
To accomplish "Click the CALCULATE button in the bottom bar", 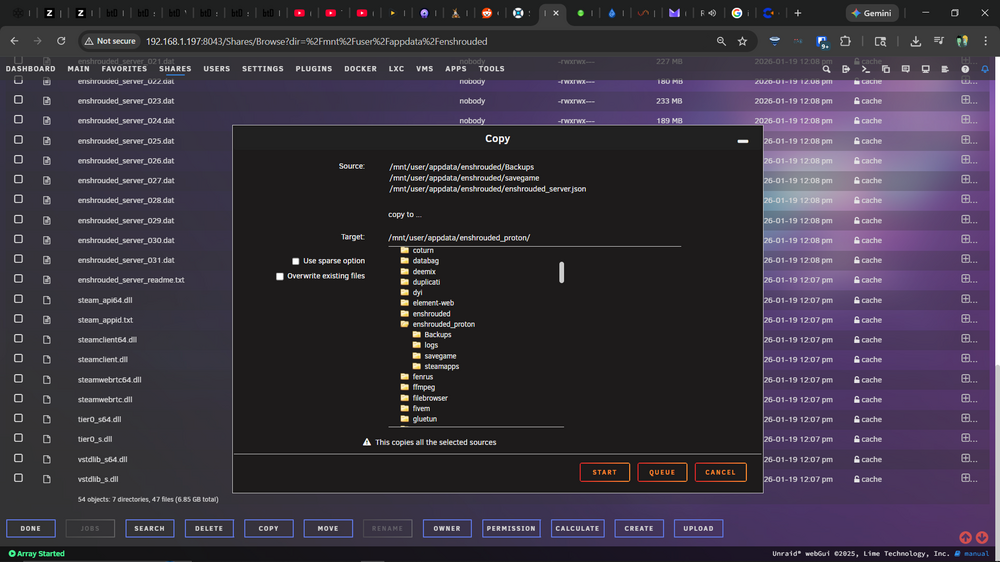I will pyautogui.click(x=577, y=528).
